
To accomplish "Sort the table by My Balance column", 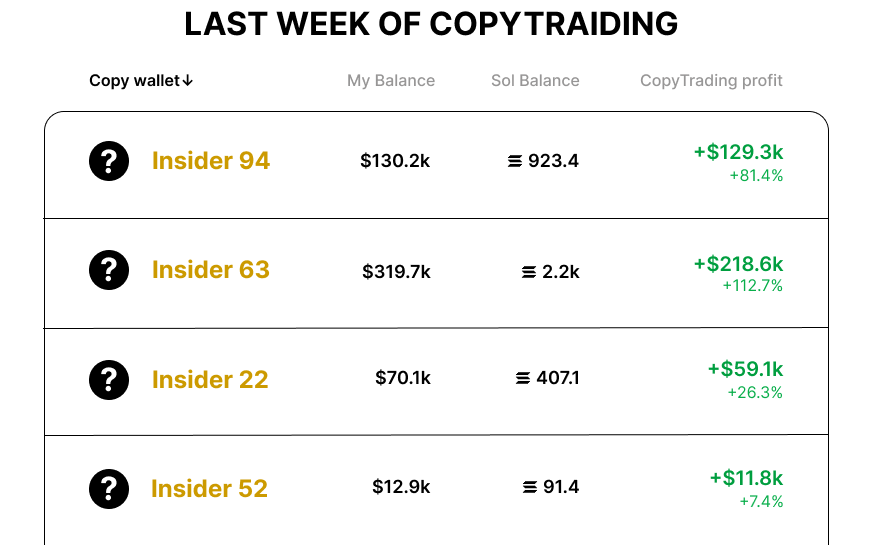I will click(x=391, y=81).
